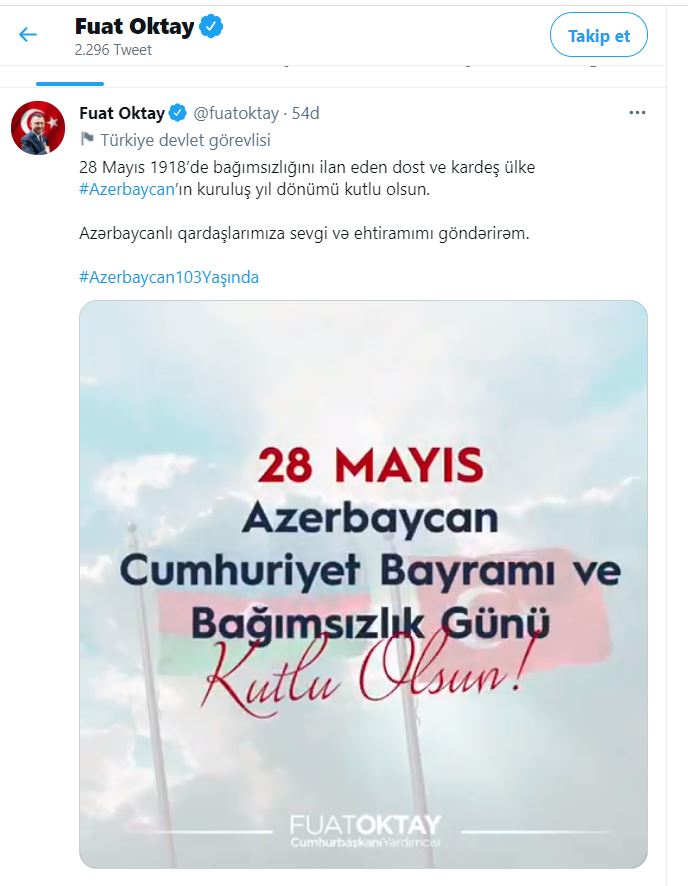Open the tweet's three-dot more menu
This screenshot has width=688, height=886.
pyautogui.click(x=637, y=113)
